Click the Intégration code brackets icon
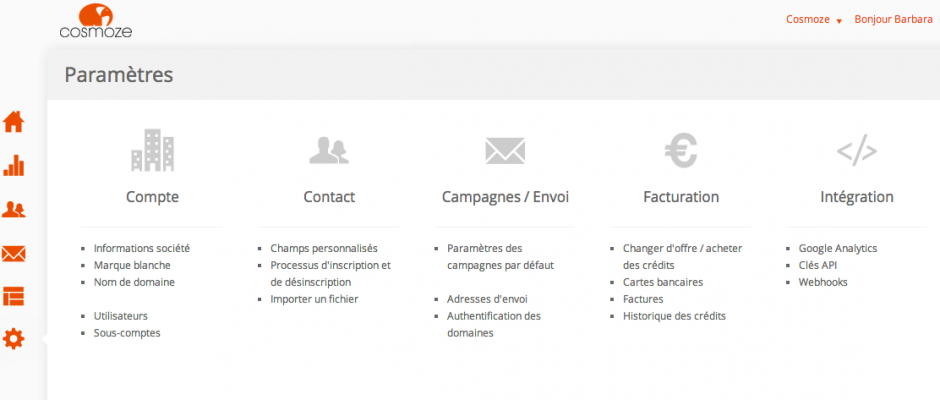This screenshot has height=400, width=940. click(x=856, y=151)
